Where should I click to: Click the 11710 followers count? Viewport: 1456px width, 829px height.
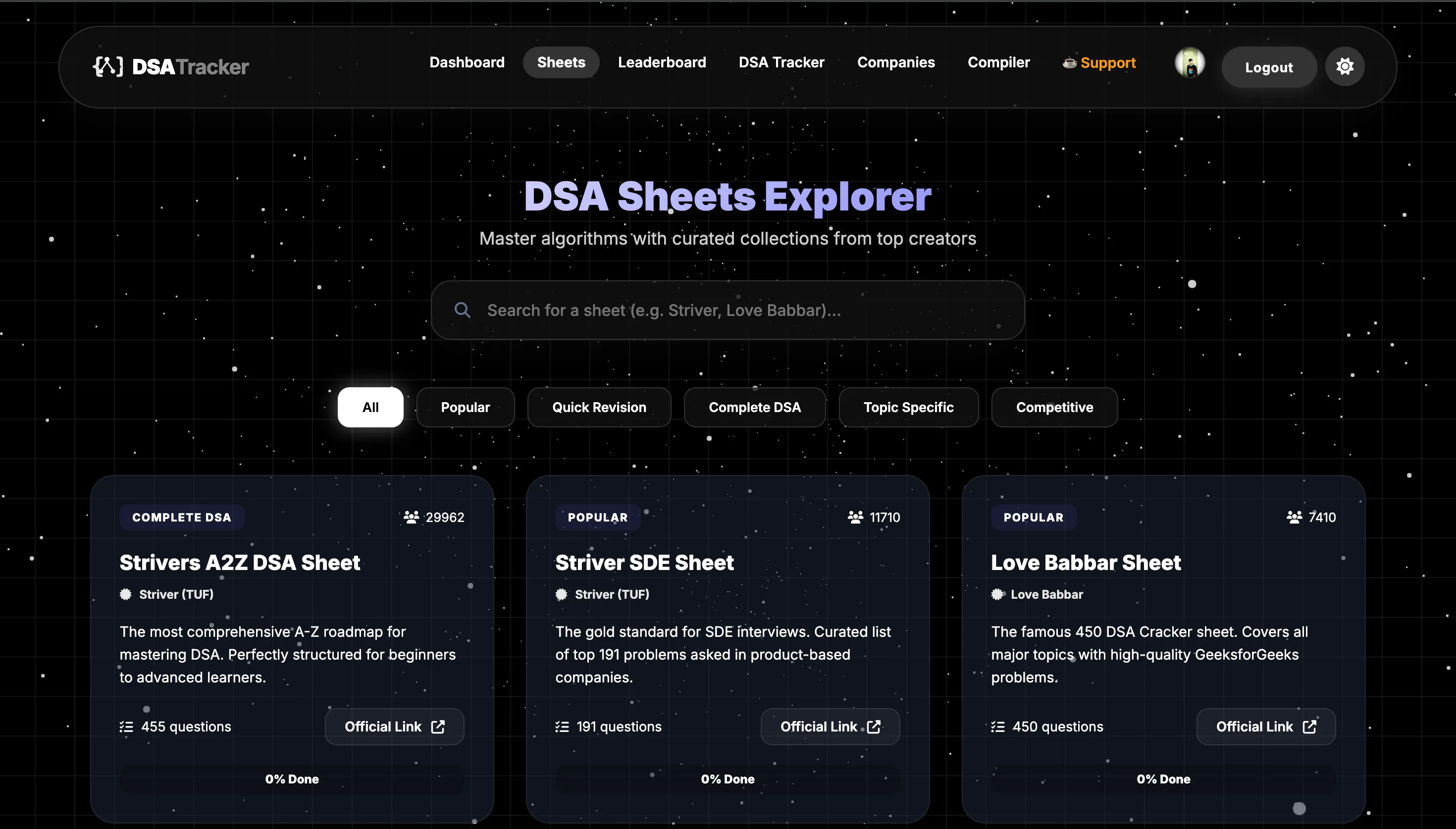pyautogui.click(x=884, y=517)
